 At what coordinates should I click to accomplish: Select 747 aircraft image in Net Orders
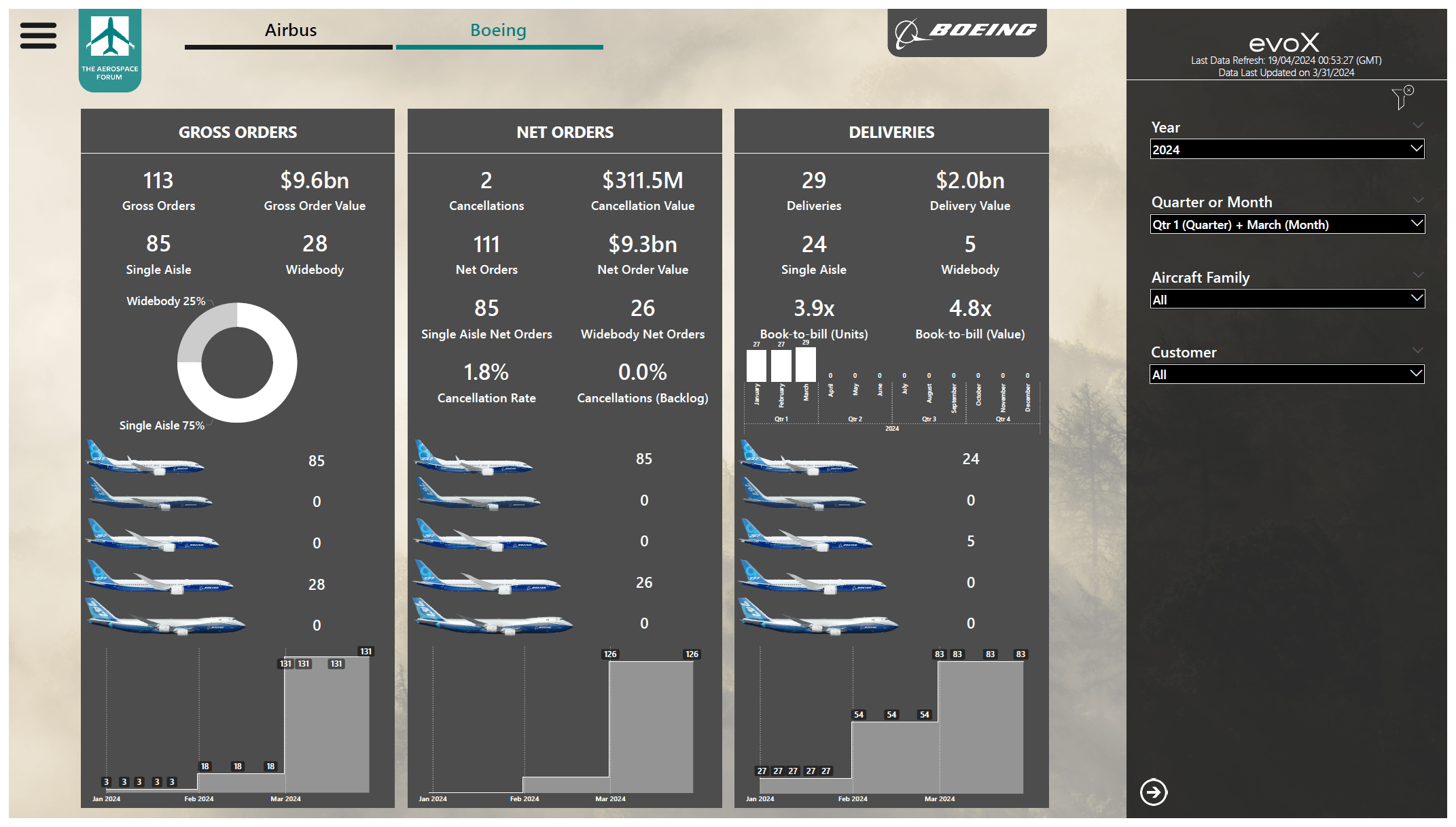point(493,617)
